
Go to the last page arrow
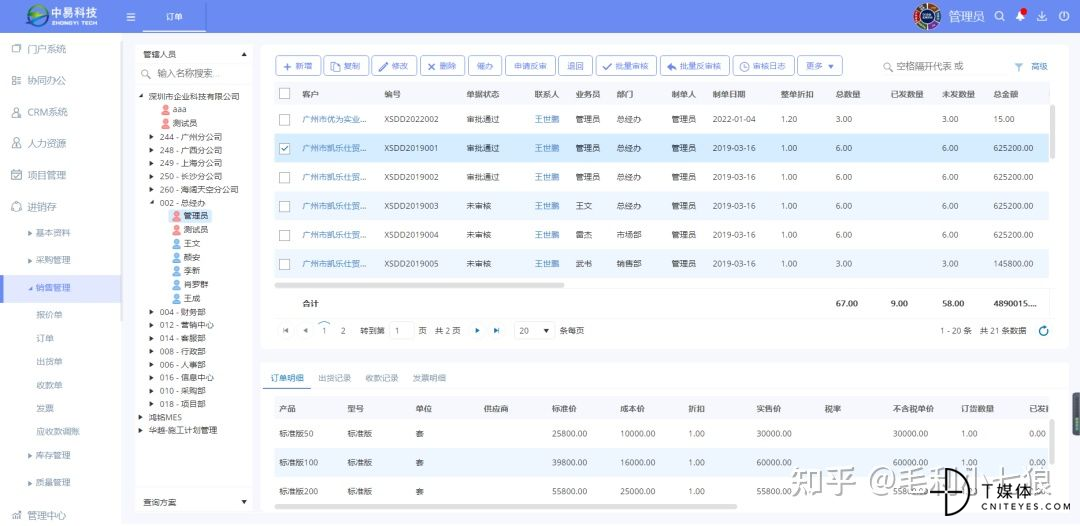496,331
